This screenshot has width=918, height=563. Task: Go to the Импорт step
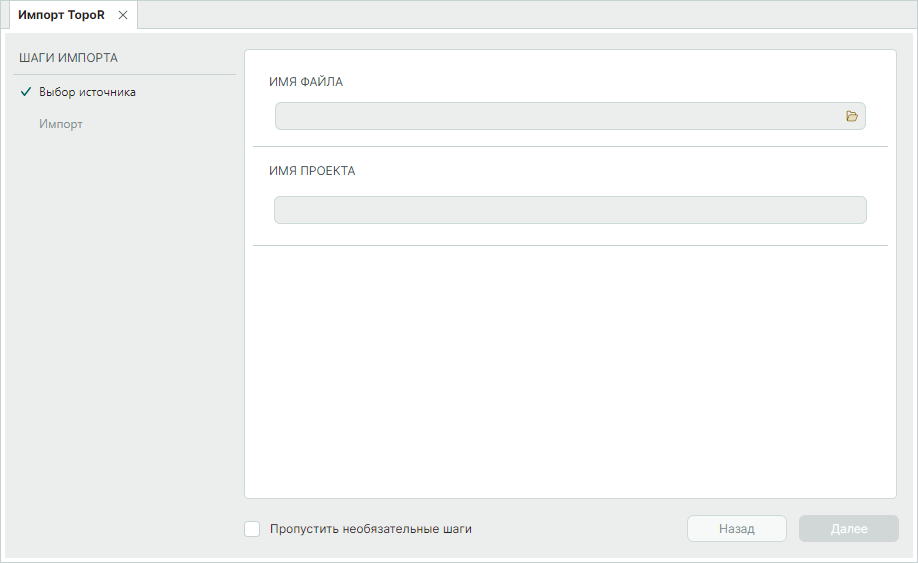click(61, 124)
